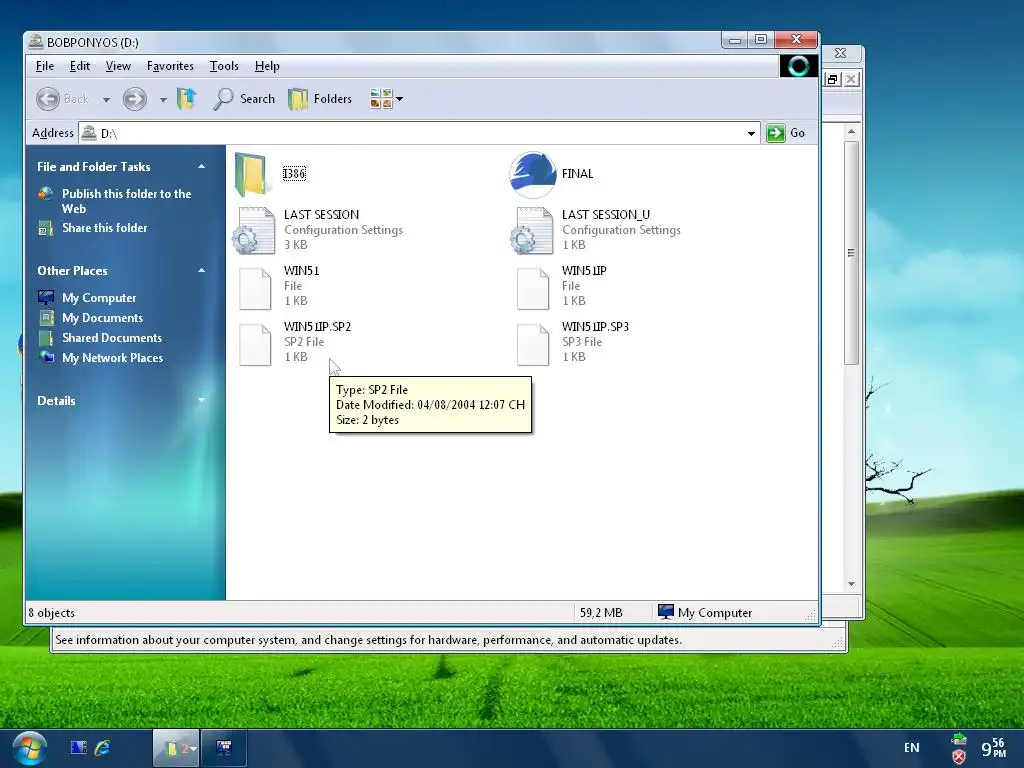Open the Views icon menu
Viewport: 1024px width, 768px height.
(x=381, y=99)
